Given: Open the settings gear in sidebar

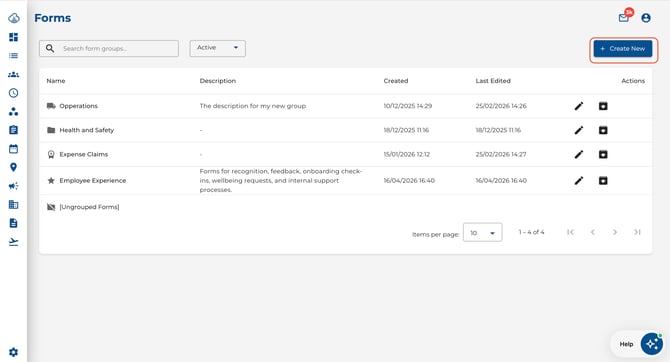Looking at the screenshot, I should coord(13,352).
